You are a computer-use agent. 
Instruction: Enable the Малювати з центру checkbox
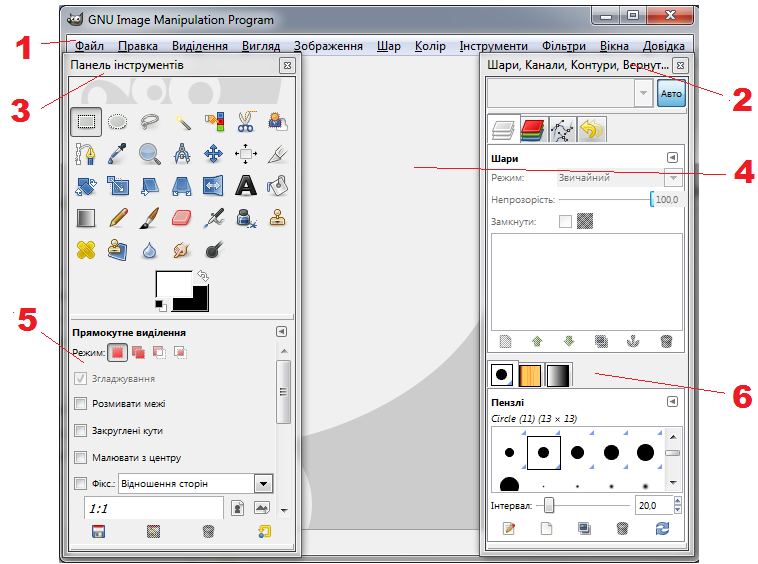81,457
